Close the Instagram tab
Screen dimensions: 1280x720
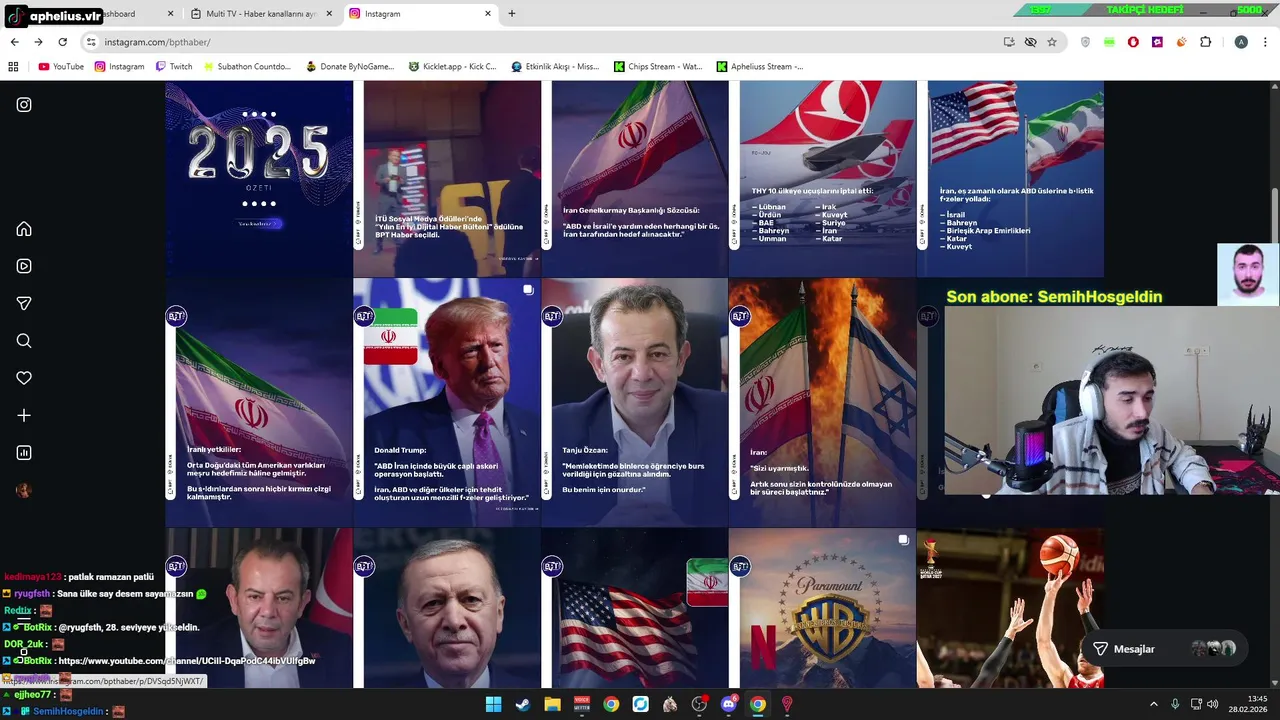coord(488,14)
